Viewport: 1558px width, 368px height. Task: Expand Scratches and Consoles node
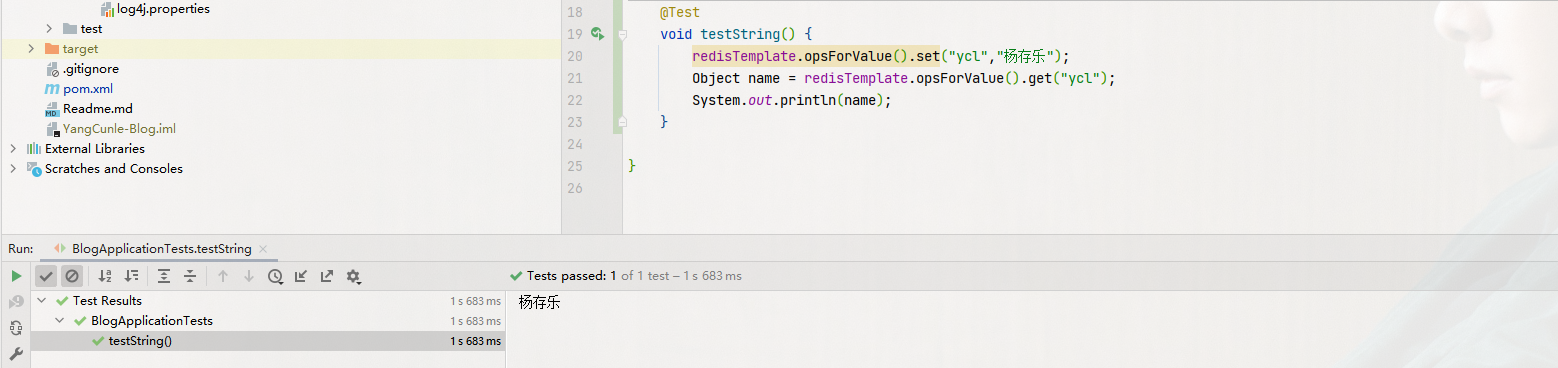coord(13,169)
